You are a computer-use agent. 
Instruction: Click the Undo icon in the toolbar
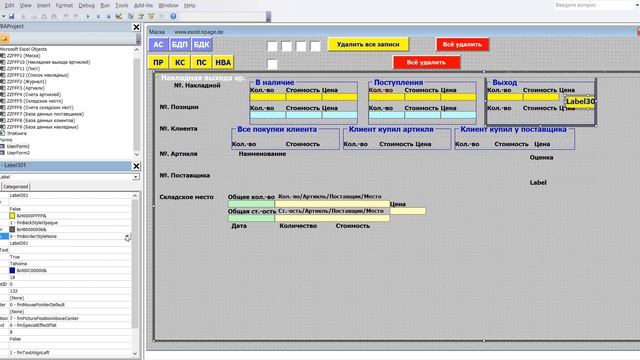tap(66, 16)
